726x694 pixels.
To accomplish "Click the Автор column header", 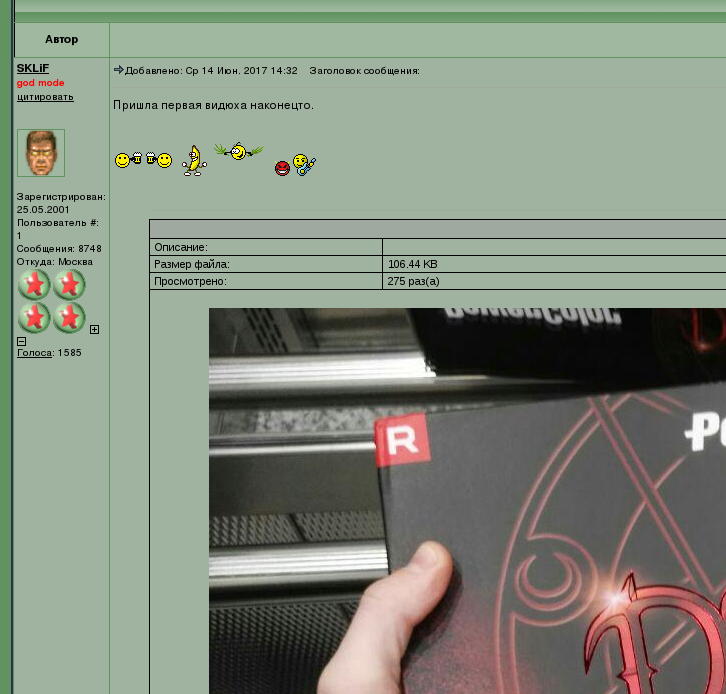I will pos(62,39).
